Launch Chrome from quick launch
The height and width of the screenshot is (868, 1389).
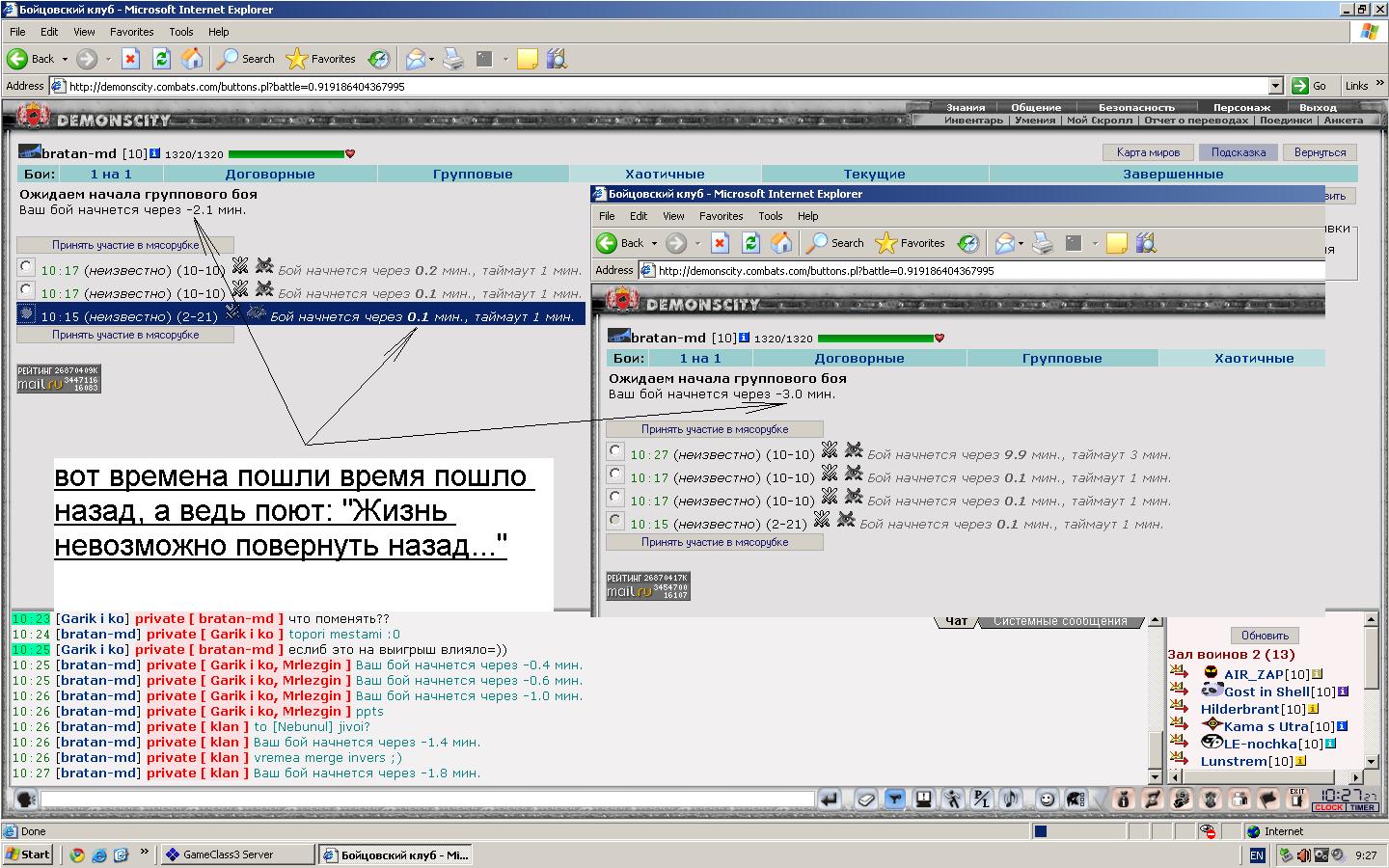coord(77,854)
